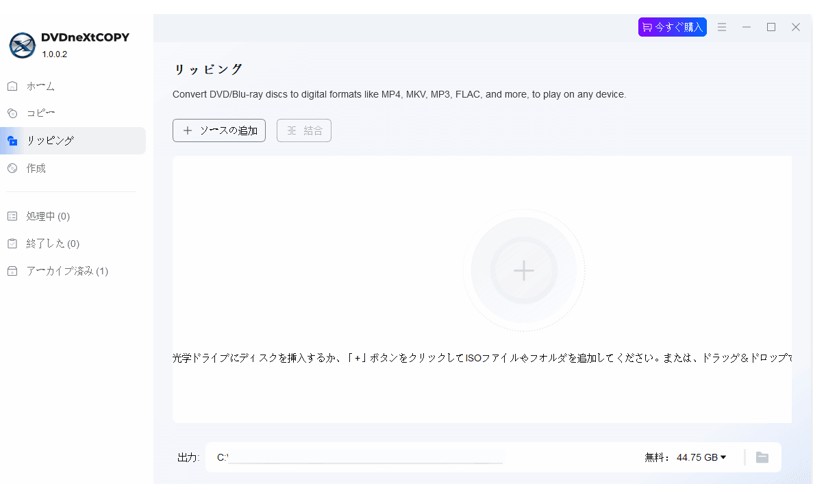Click the リッピング page heading
The image size is (823, 494).
click(208, 69)
